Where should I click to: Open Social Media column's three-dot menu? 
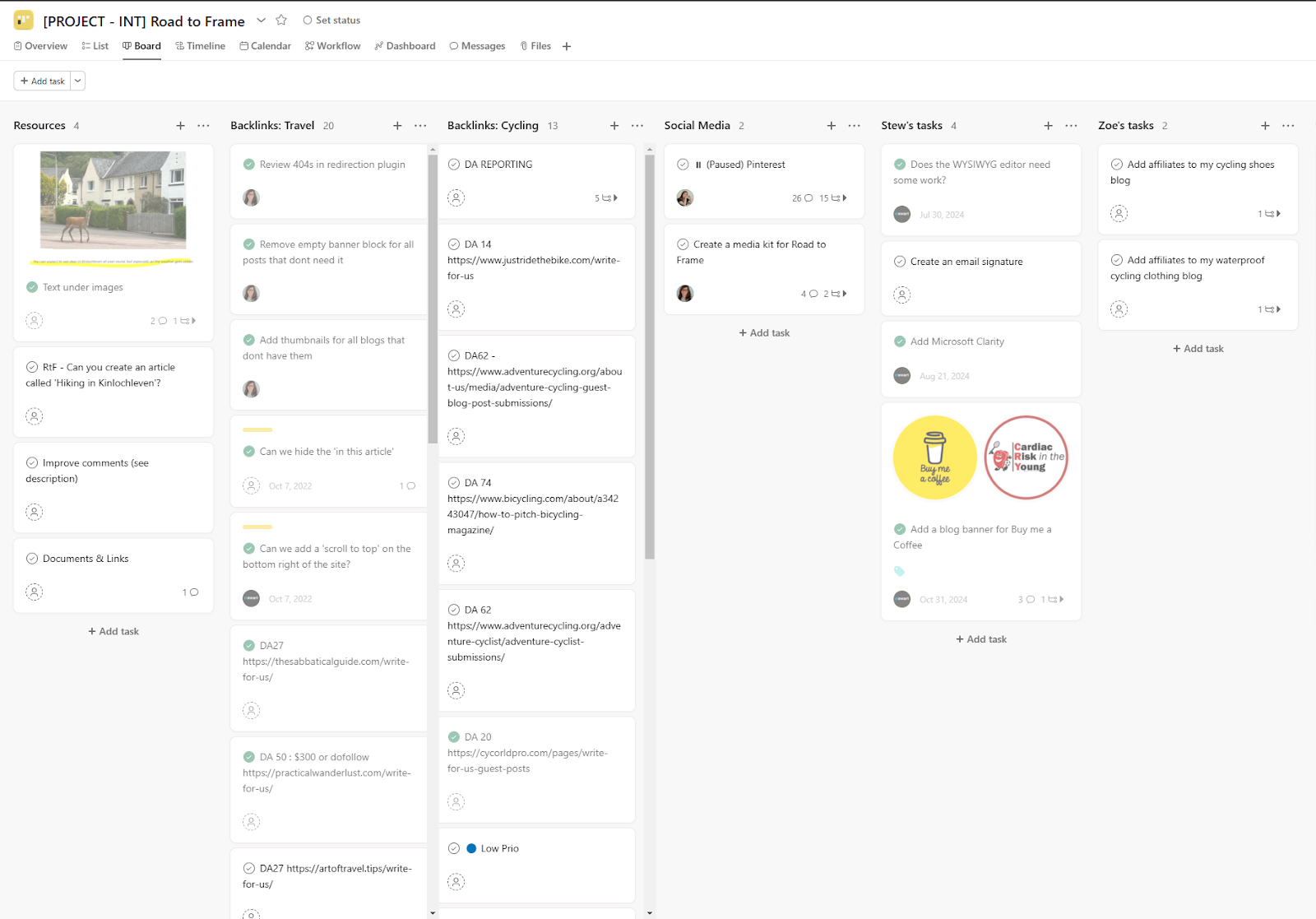point(855,126)
